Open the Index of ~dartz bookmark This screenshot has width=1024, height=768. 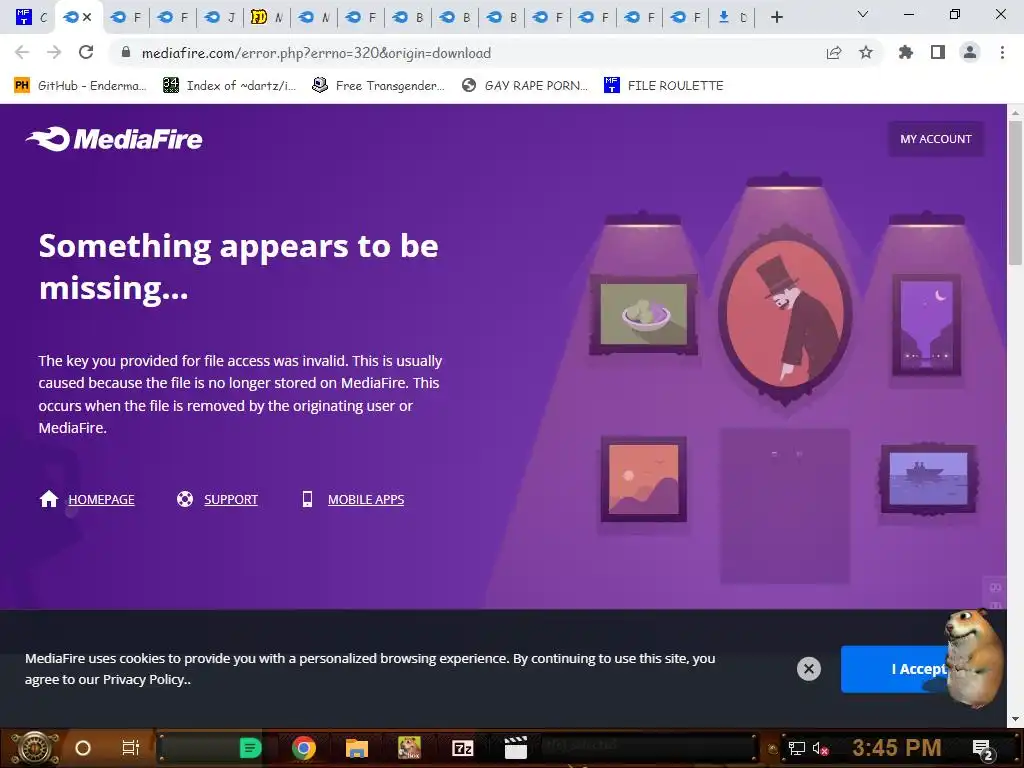pos(229,86)
